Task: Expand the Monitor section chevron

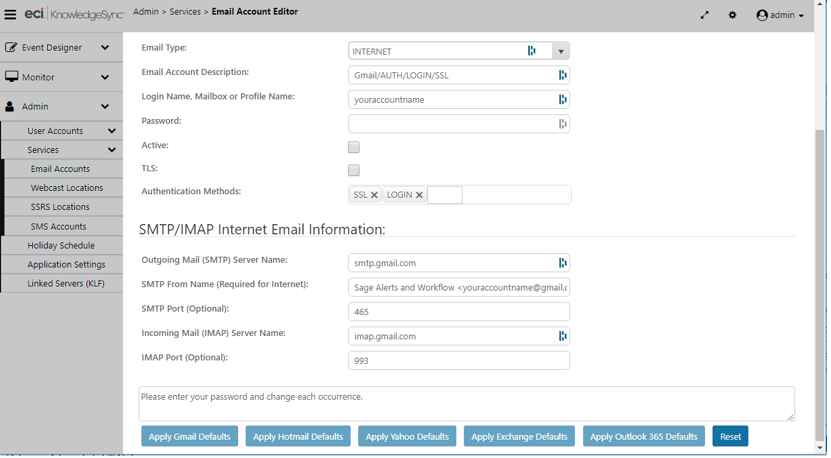Action: tap(105, 77)
